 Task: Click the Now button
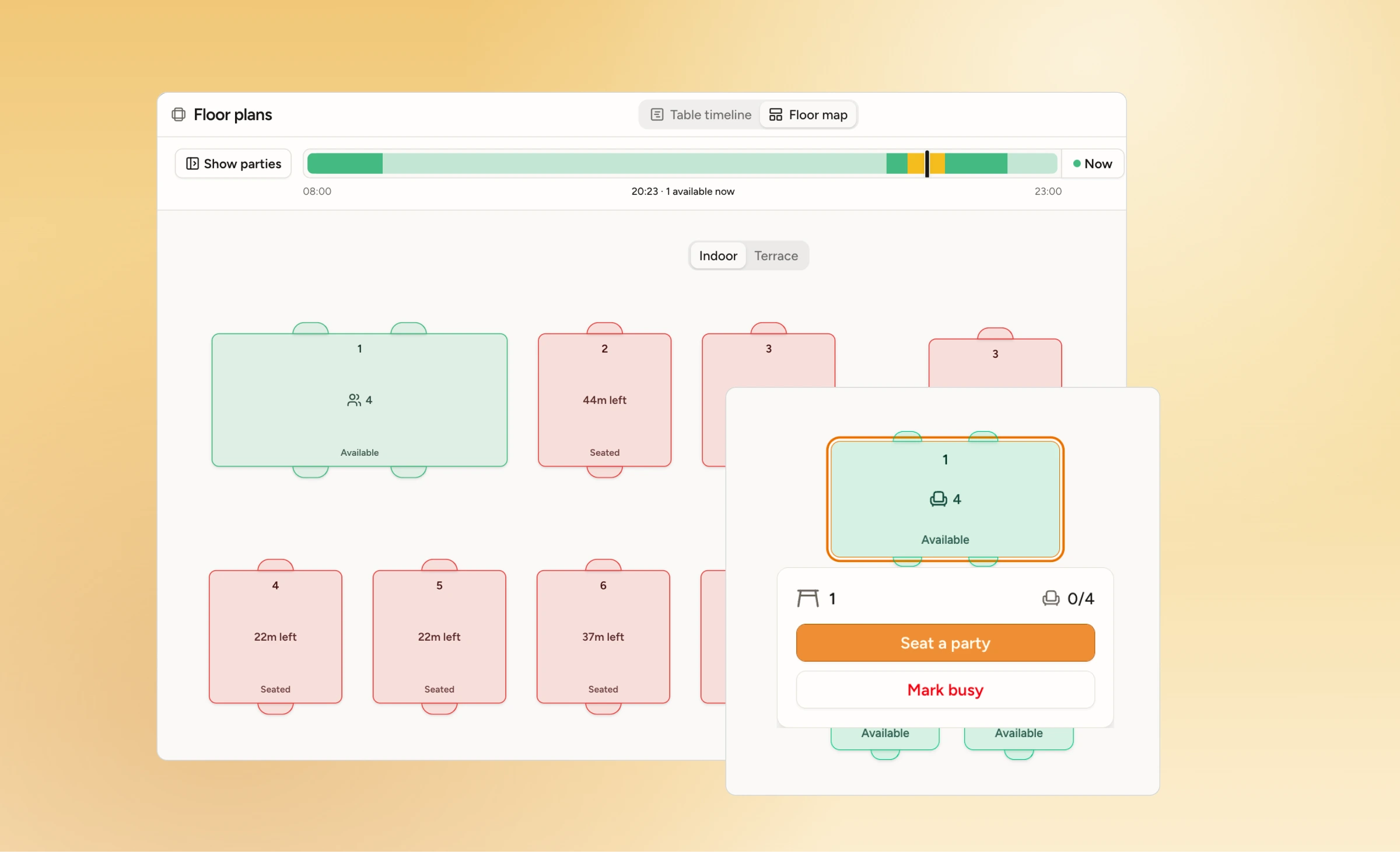(1093, 164)
